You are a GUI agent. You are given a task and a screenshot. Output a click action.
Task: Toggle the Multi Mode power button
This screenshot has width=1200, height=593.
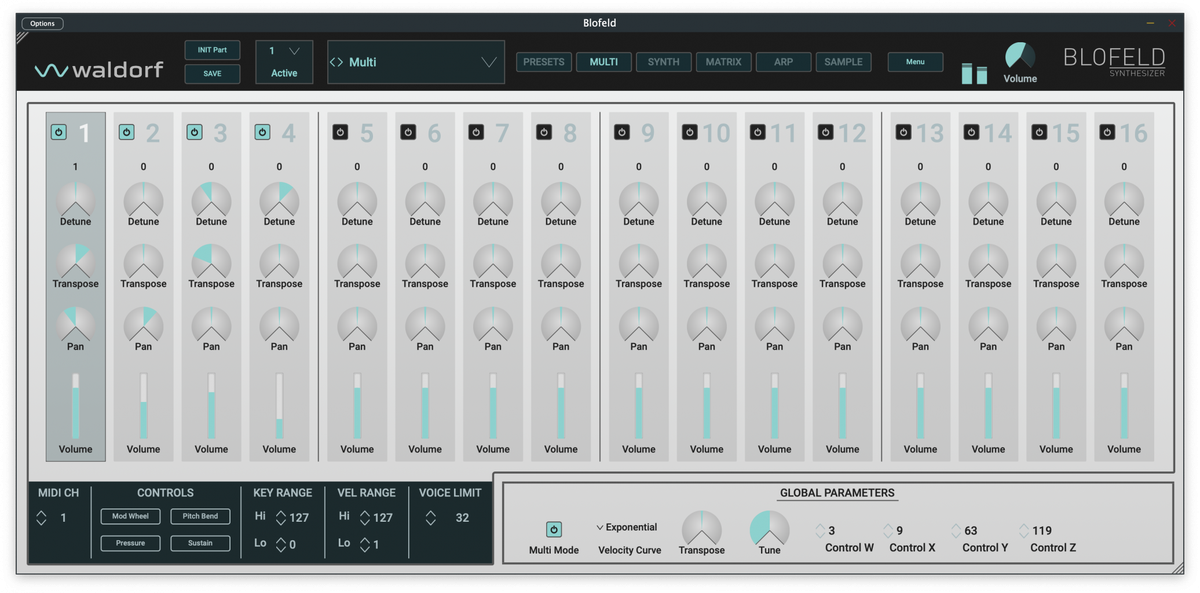[x=553, y=529]
